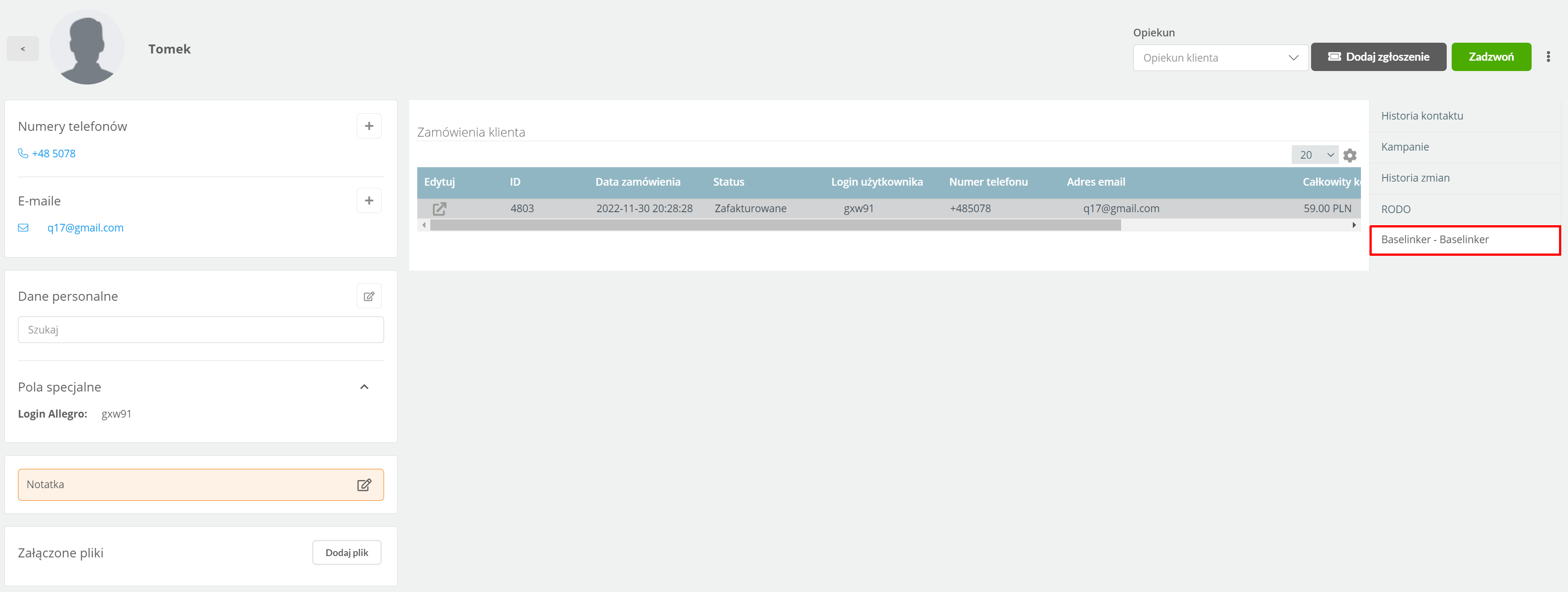Image resolution: width=1568 pixels, height=592 pixels.
Task: Edit Dane personalne section
Action: coord(369,296)
